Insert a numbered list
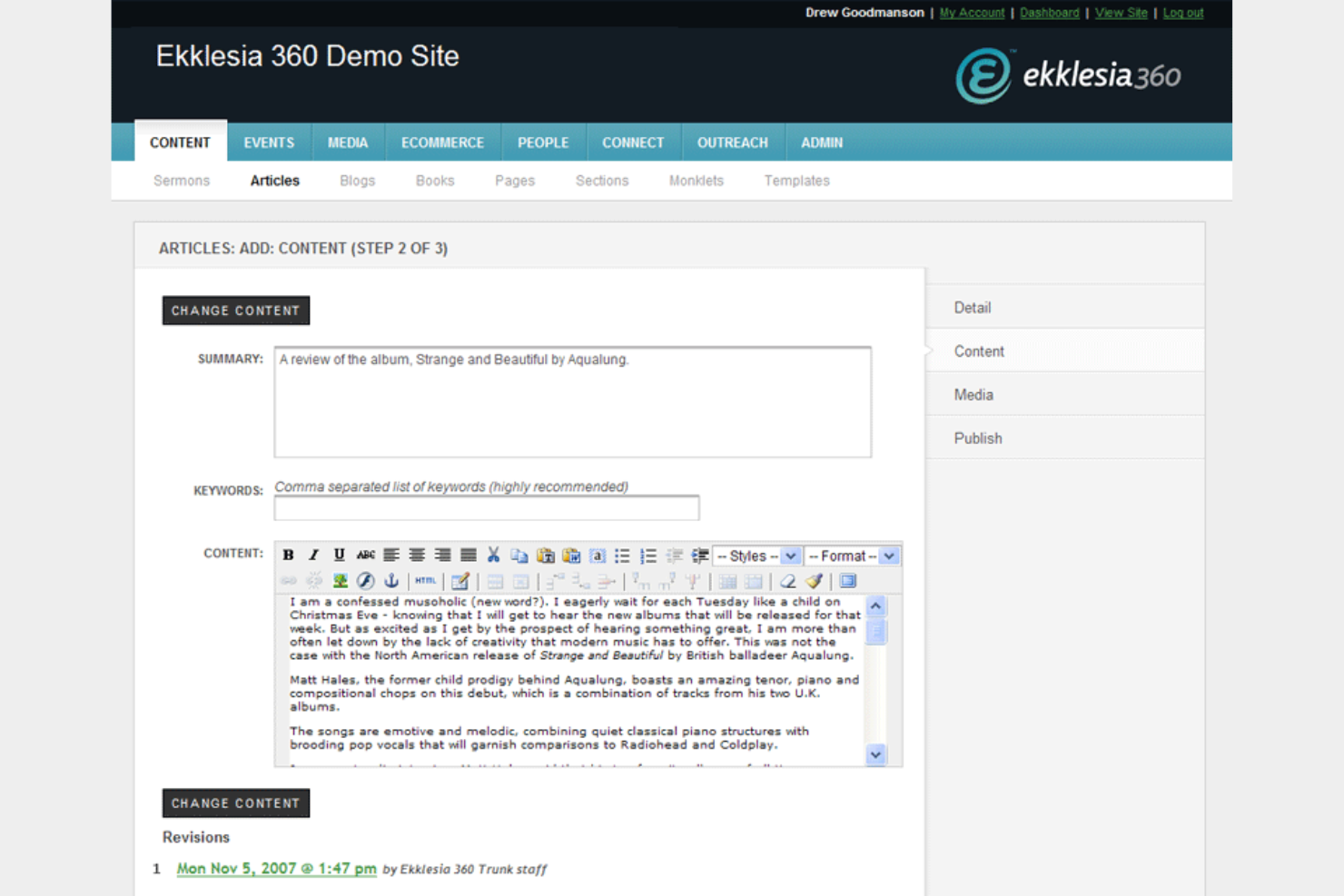Image resolution: width=1344 pixels, height=896 pixels. coord(647,556)
